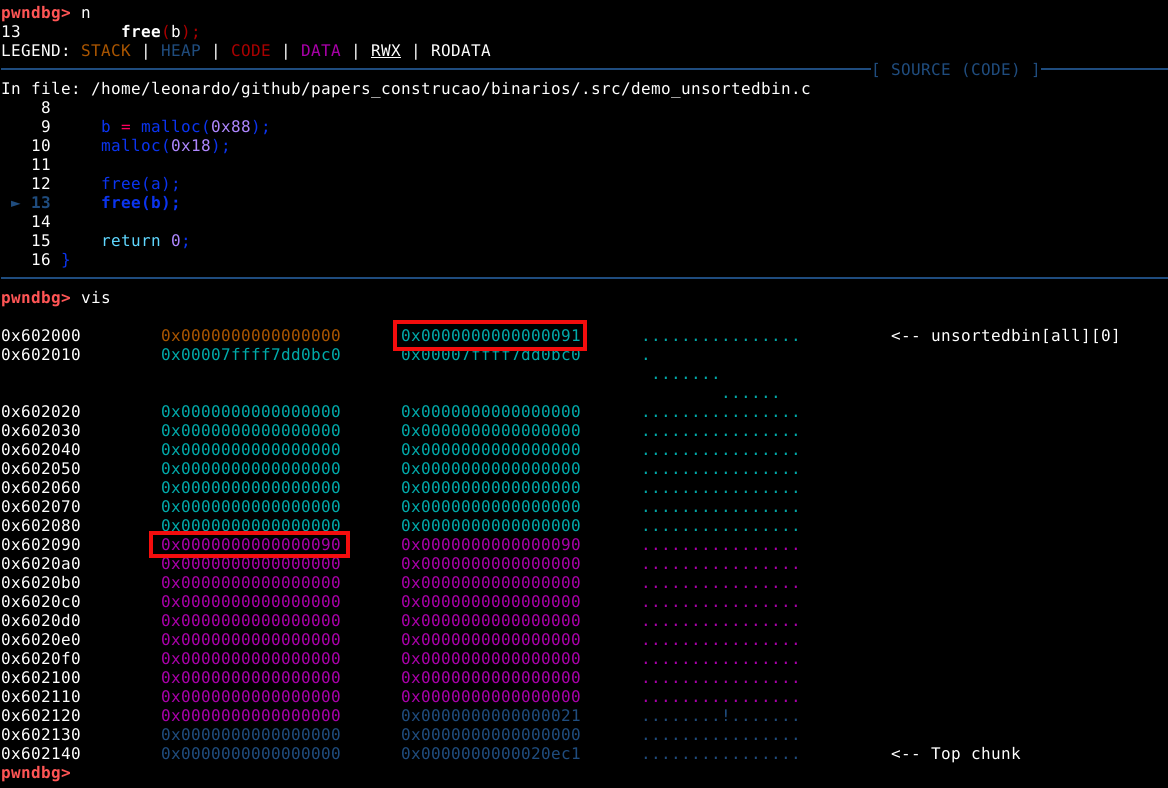Click the vis command text
Image resolution: width=1168 pixels, height=788 pixels.
pos(95,297)
